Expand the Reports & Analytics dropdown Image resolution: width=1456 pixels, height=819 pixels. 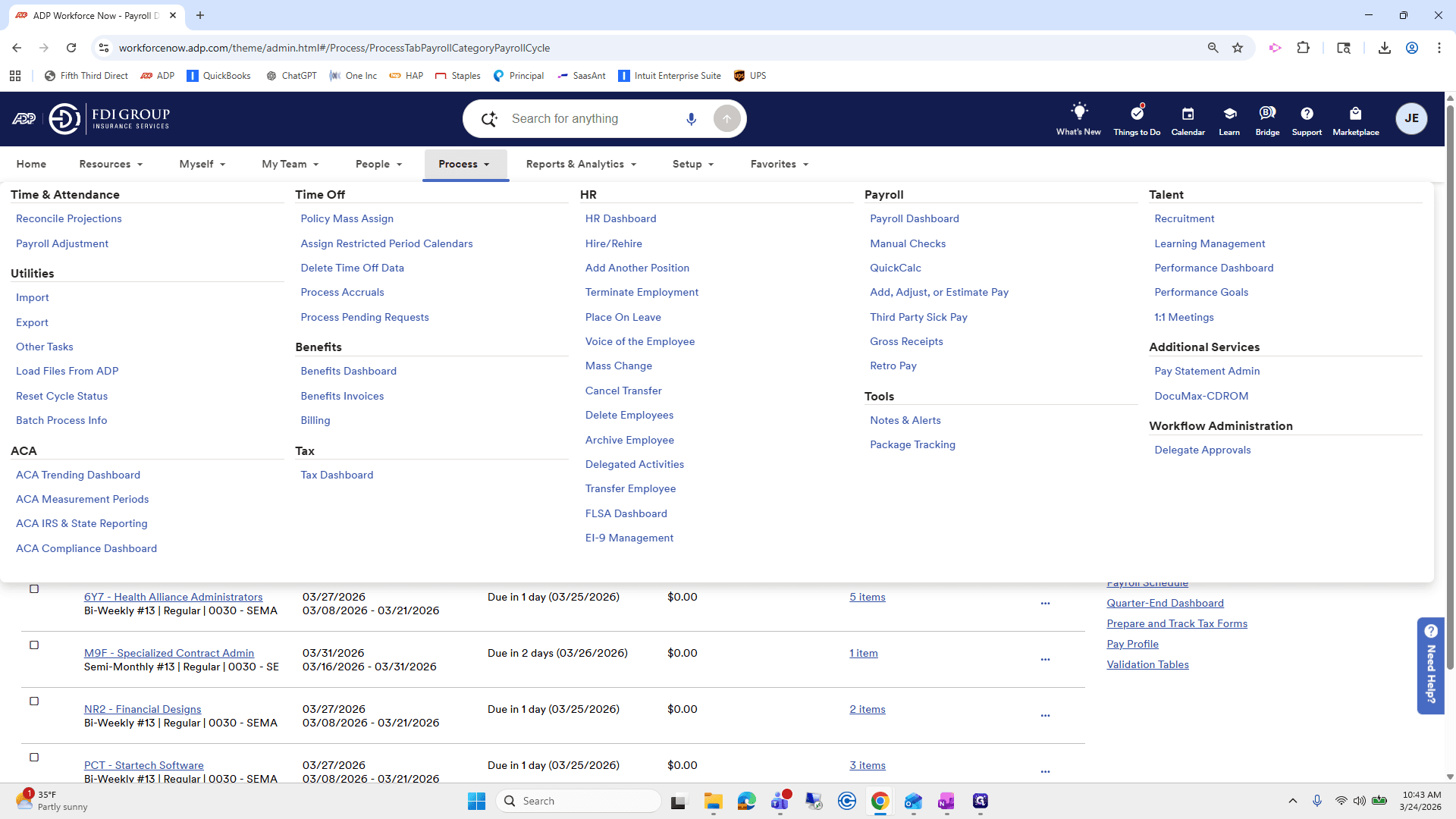581,164
